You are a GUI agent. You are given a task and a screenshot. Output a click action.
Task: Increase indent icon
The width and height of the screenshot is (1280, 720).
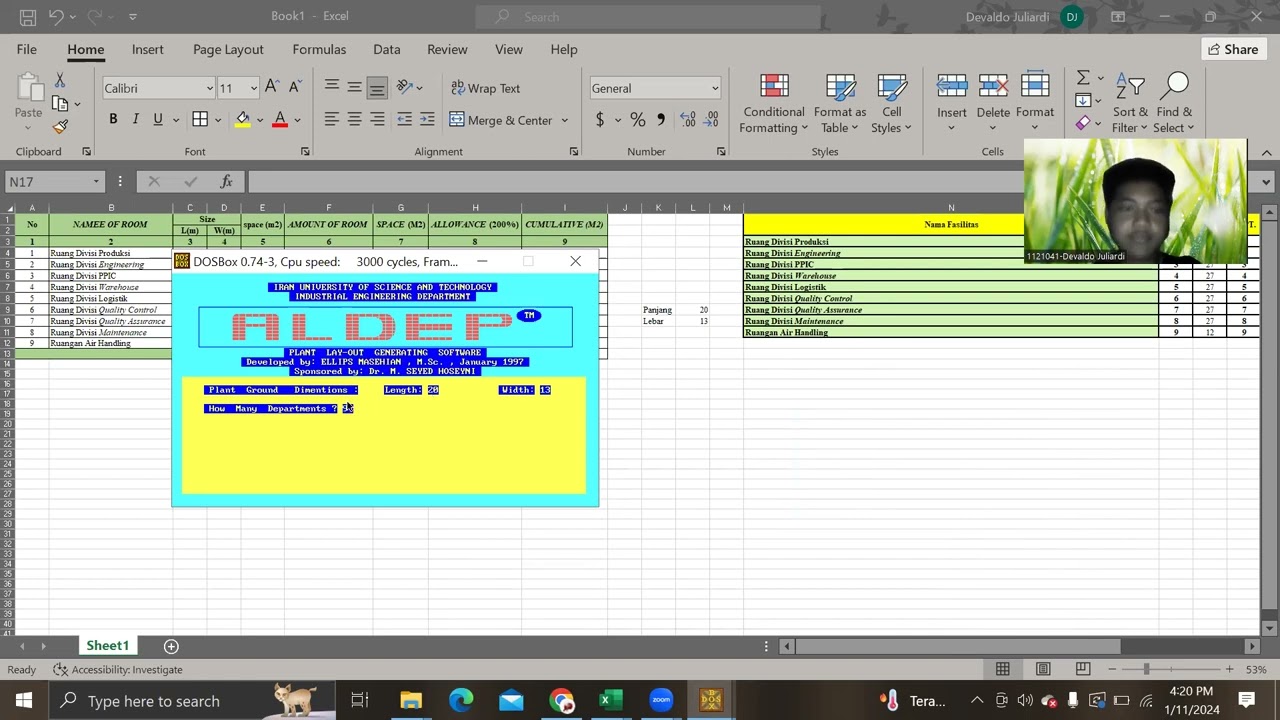coord(427,119)
